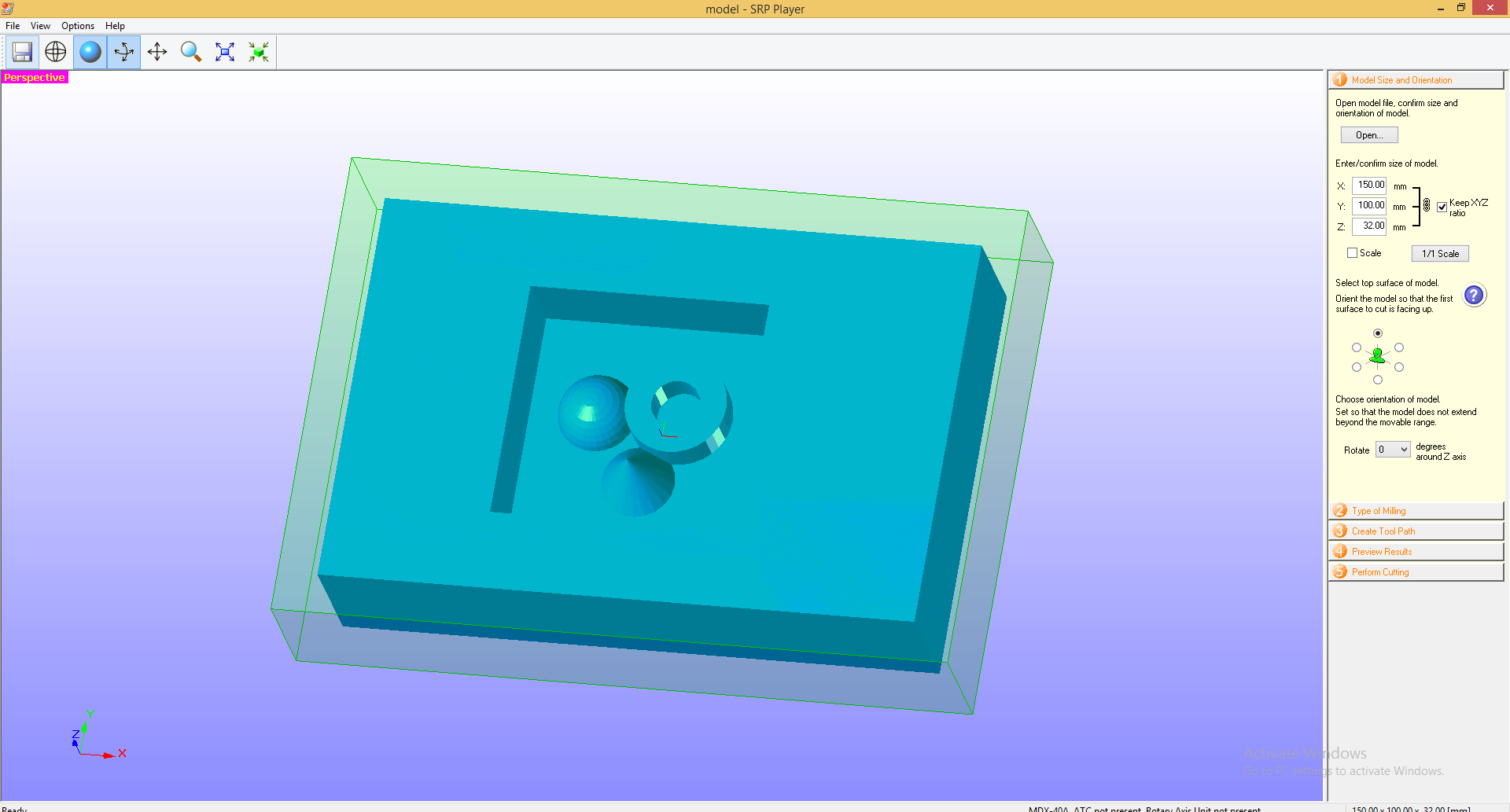Click the green model orientation figure
The width and height of the screenshot is (1510, 812).
tap(1377, 356)
